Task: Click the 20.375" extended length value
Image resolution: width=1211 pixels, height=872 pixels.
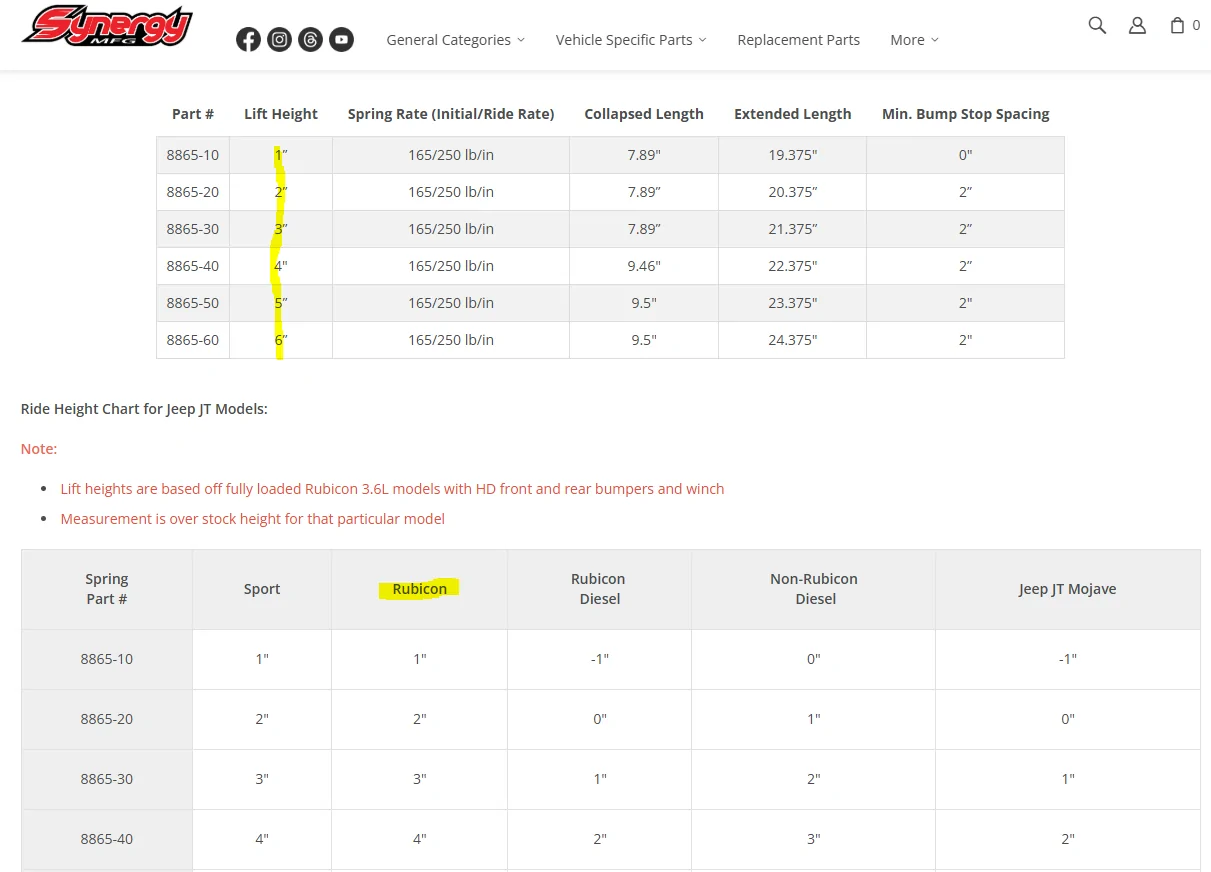Action: coord(793,192)
